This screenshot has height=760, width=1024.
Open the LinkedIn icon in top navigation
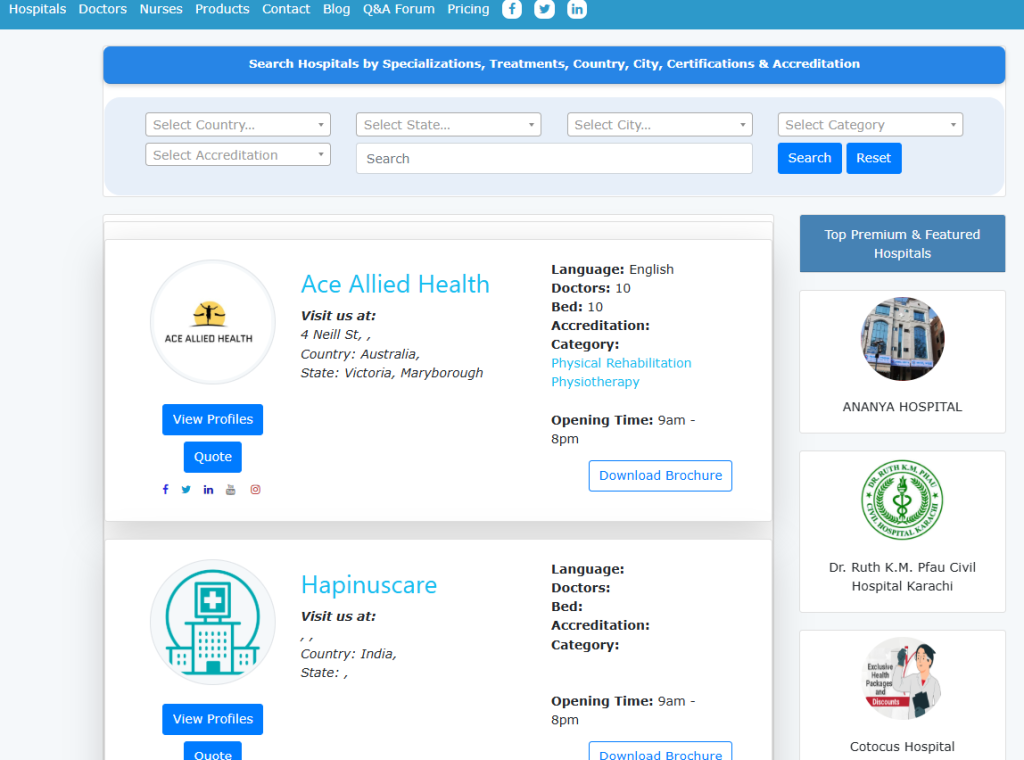(x=577, y=9)
